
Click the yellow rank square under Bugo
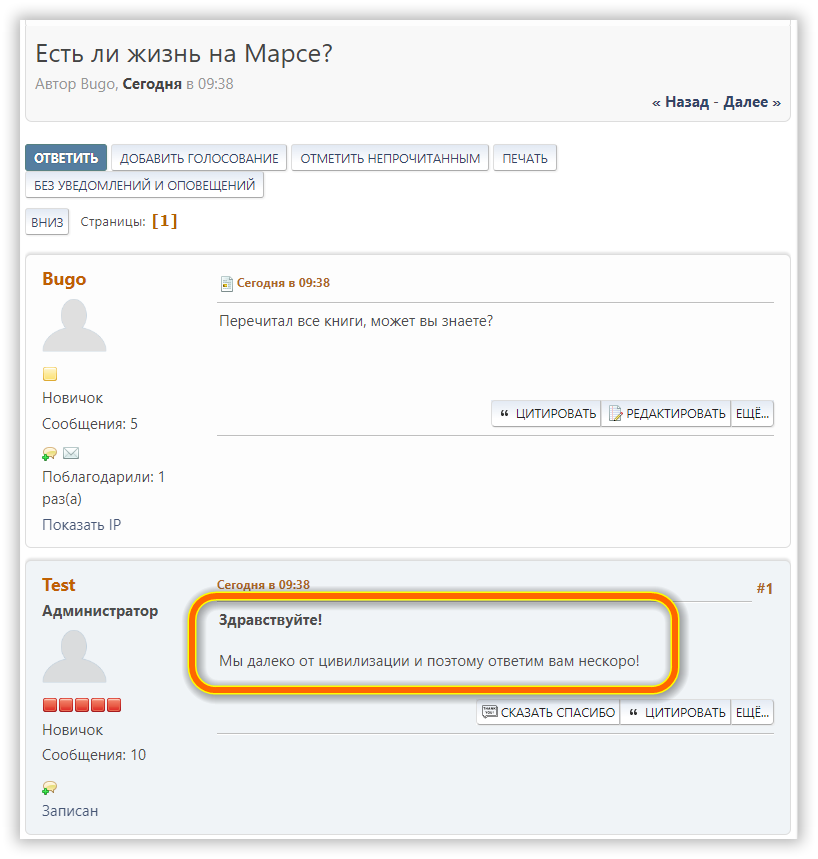pos(50,375)
